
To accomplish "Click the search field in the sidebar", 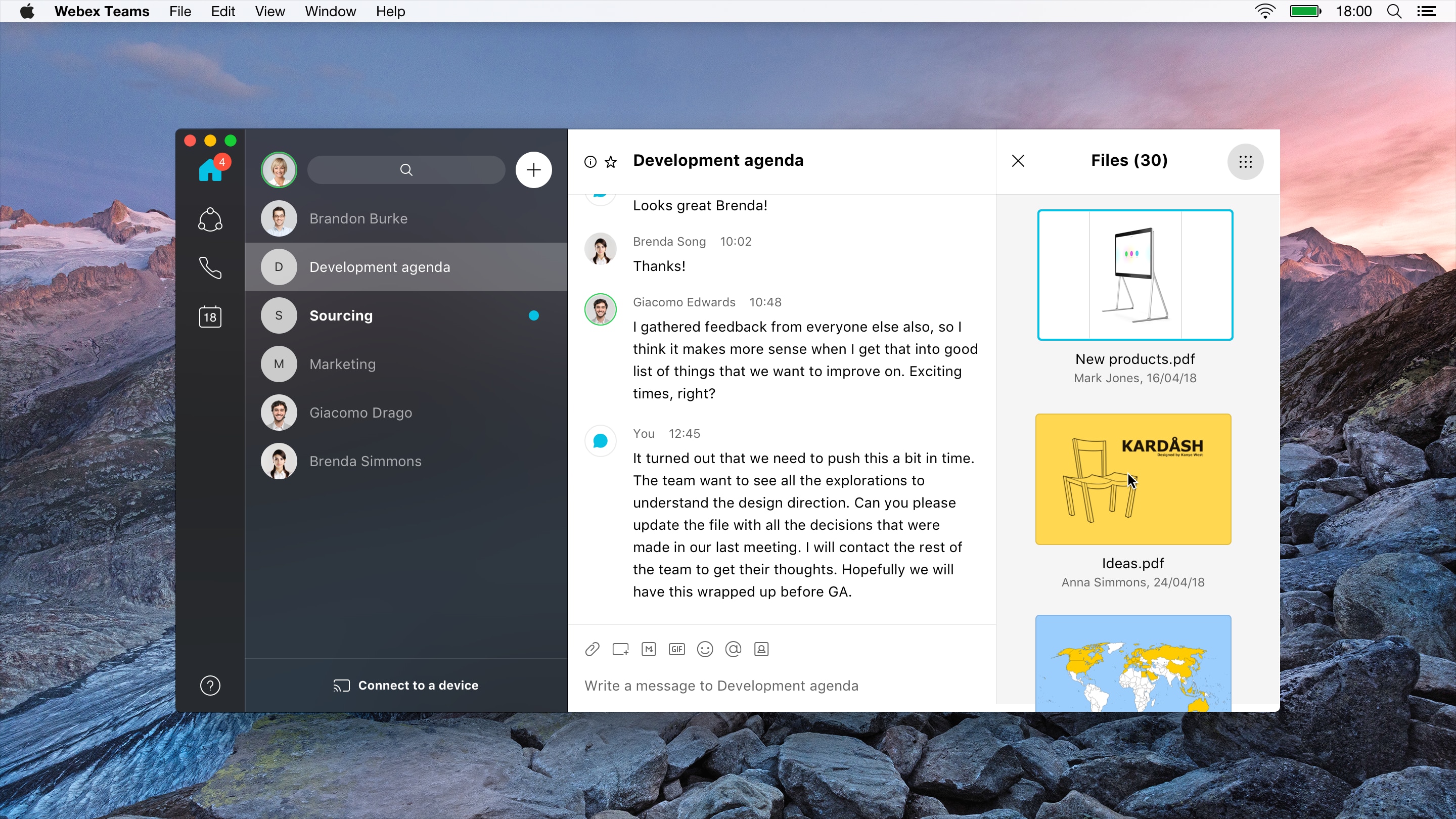I will coord(406,169).
